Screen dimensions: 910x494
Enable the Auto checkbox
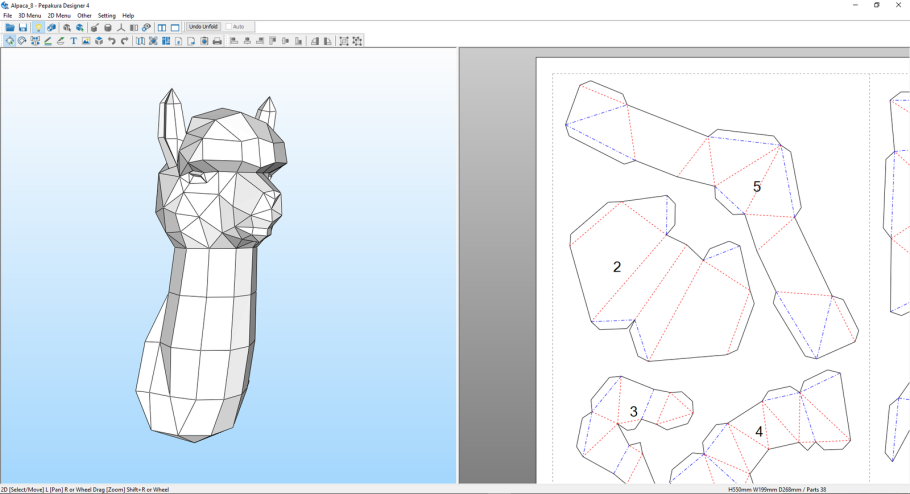coord(230,27)
